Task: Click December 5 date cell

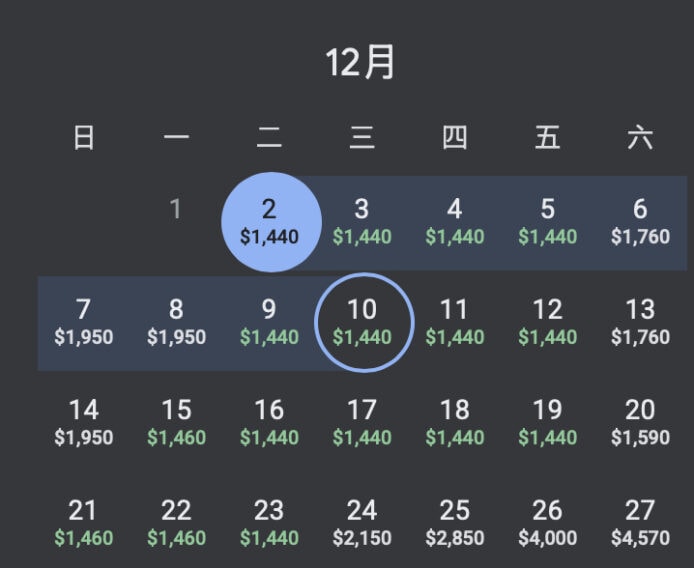Action: pyautogui.click(x=547, y=222)
